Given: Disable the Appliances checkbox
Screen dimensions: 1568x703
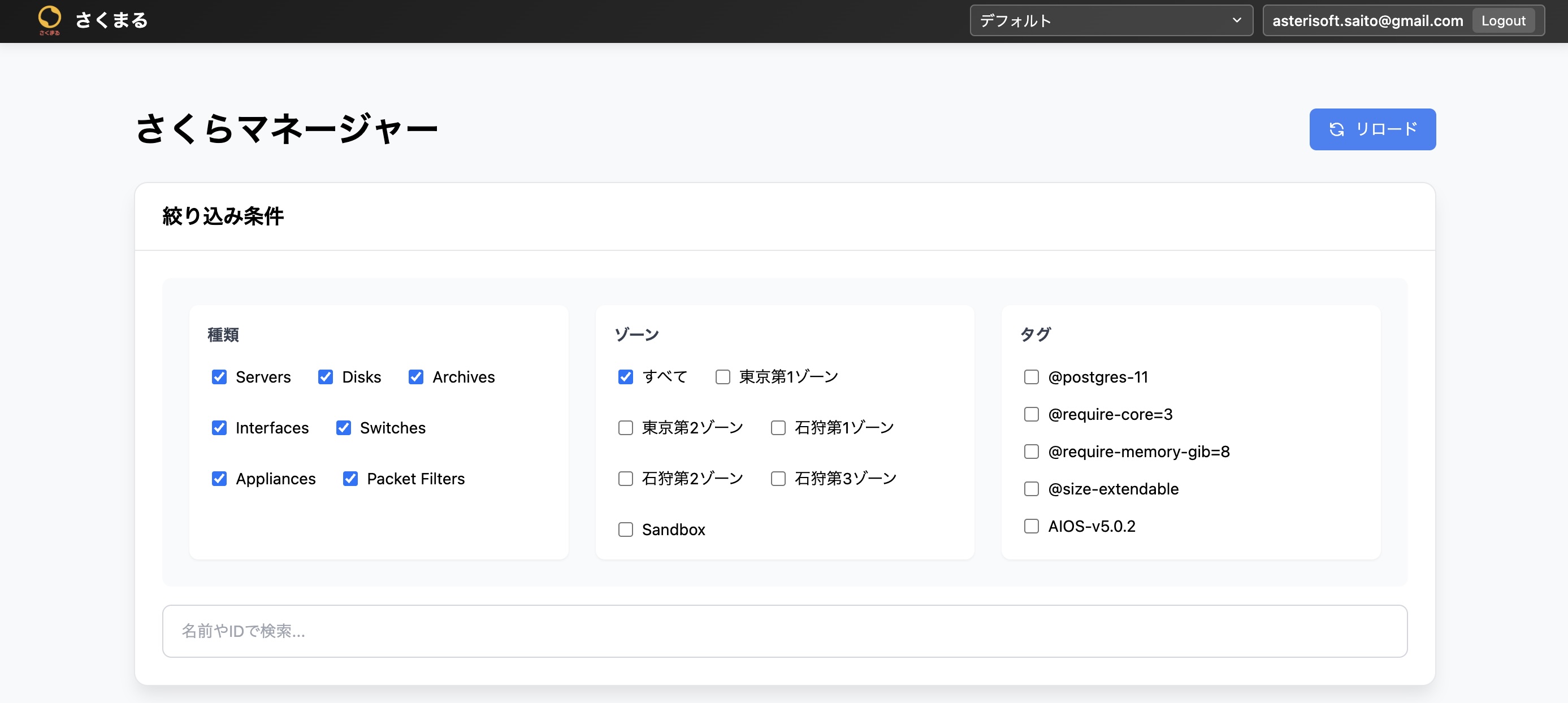Looking at the screenshot, I should (219, 479).
